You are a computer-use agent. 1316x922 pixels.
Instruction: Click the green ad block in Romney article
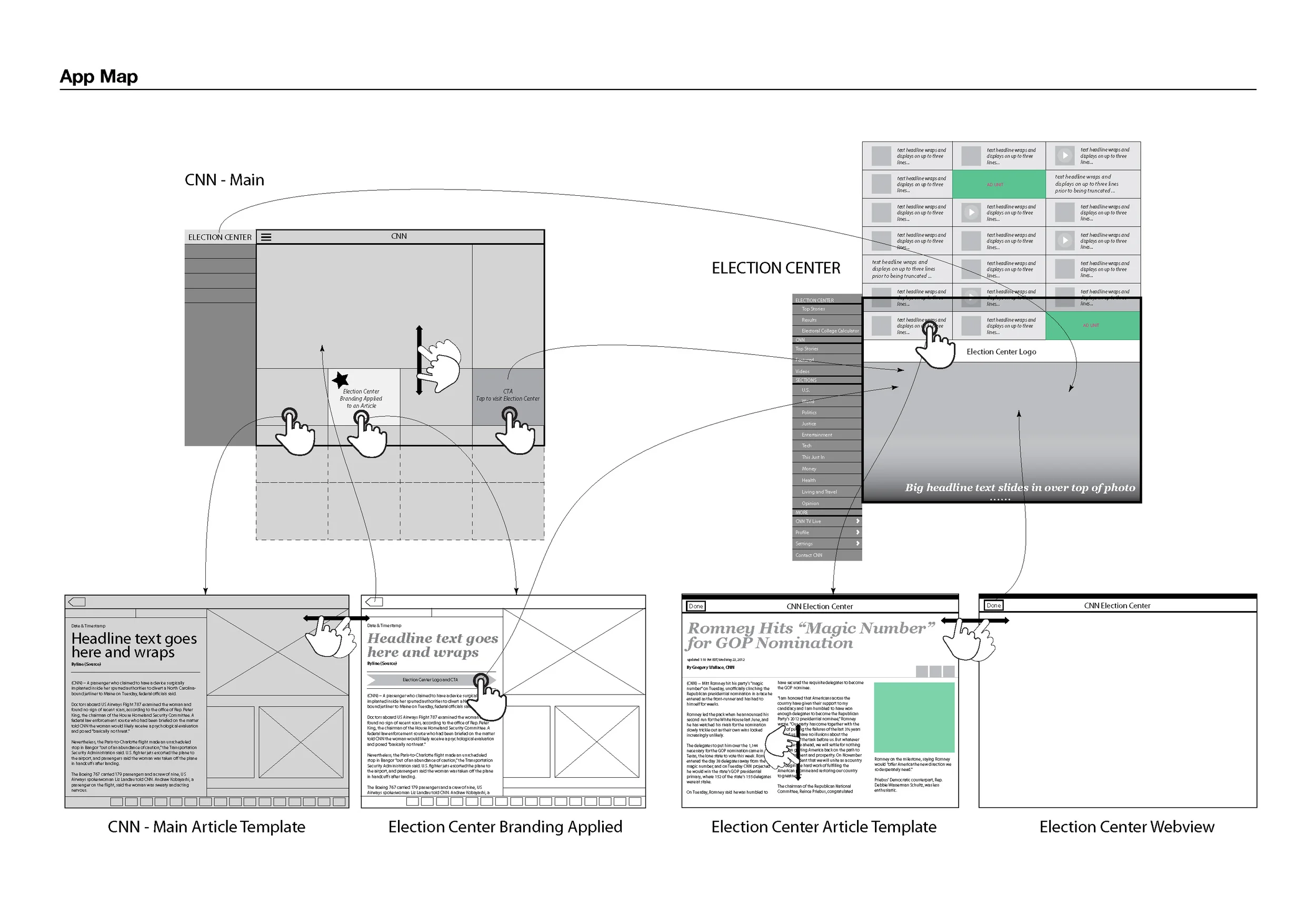click(914, 717)
